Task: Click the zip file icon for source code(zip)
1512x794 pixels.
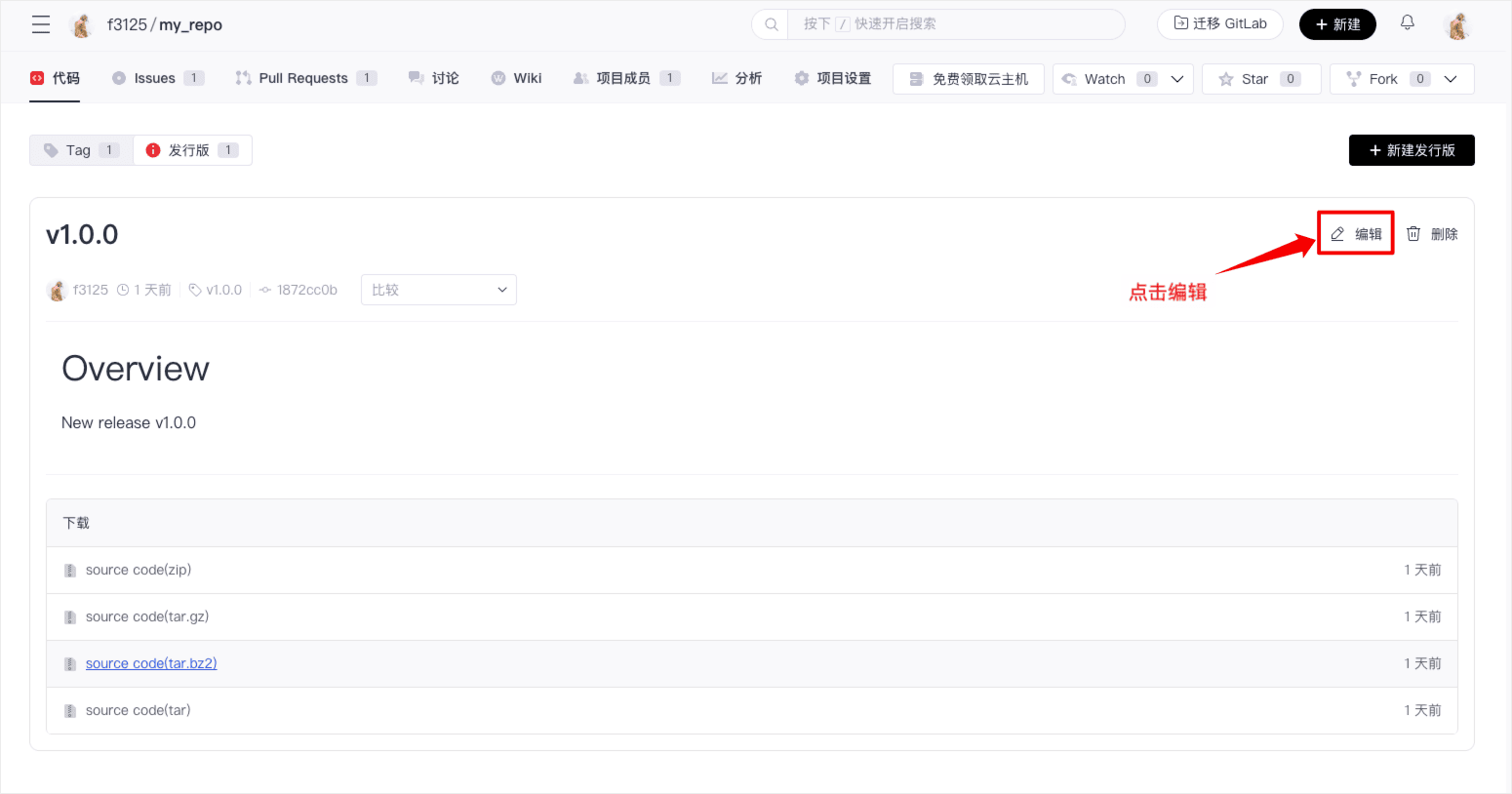Action: click(70, 571)
